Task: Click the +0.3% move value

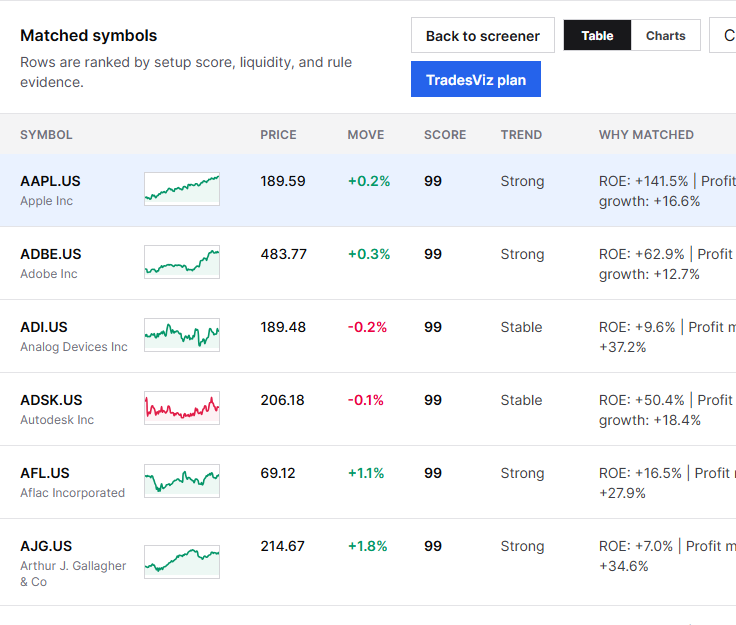Action: point(369,254)
